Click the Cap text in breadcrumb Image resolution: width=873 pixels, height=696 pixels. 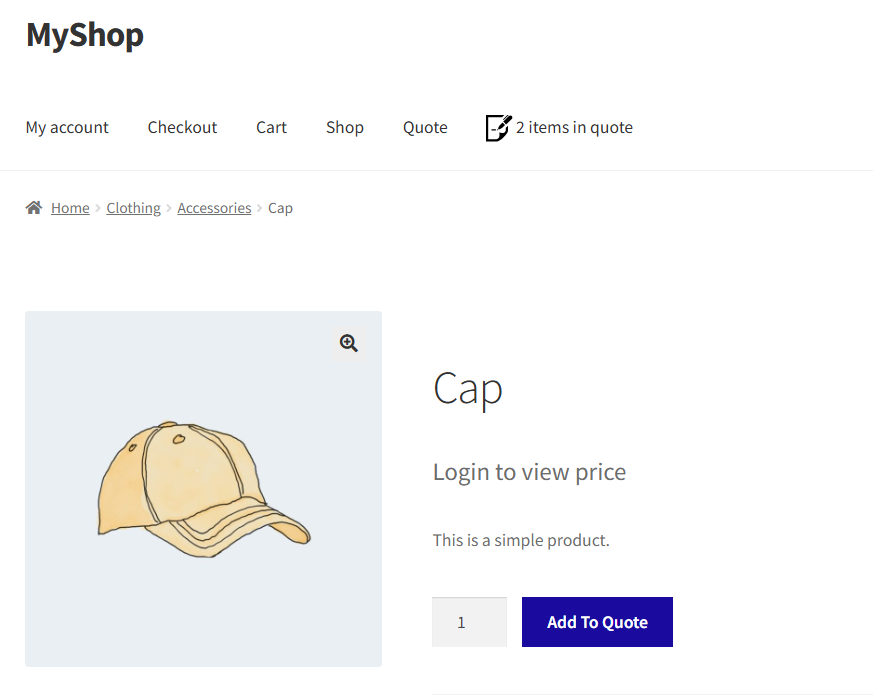280,208
